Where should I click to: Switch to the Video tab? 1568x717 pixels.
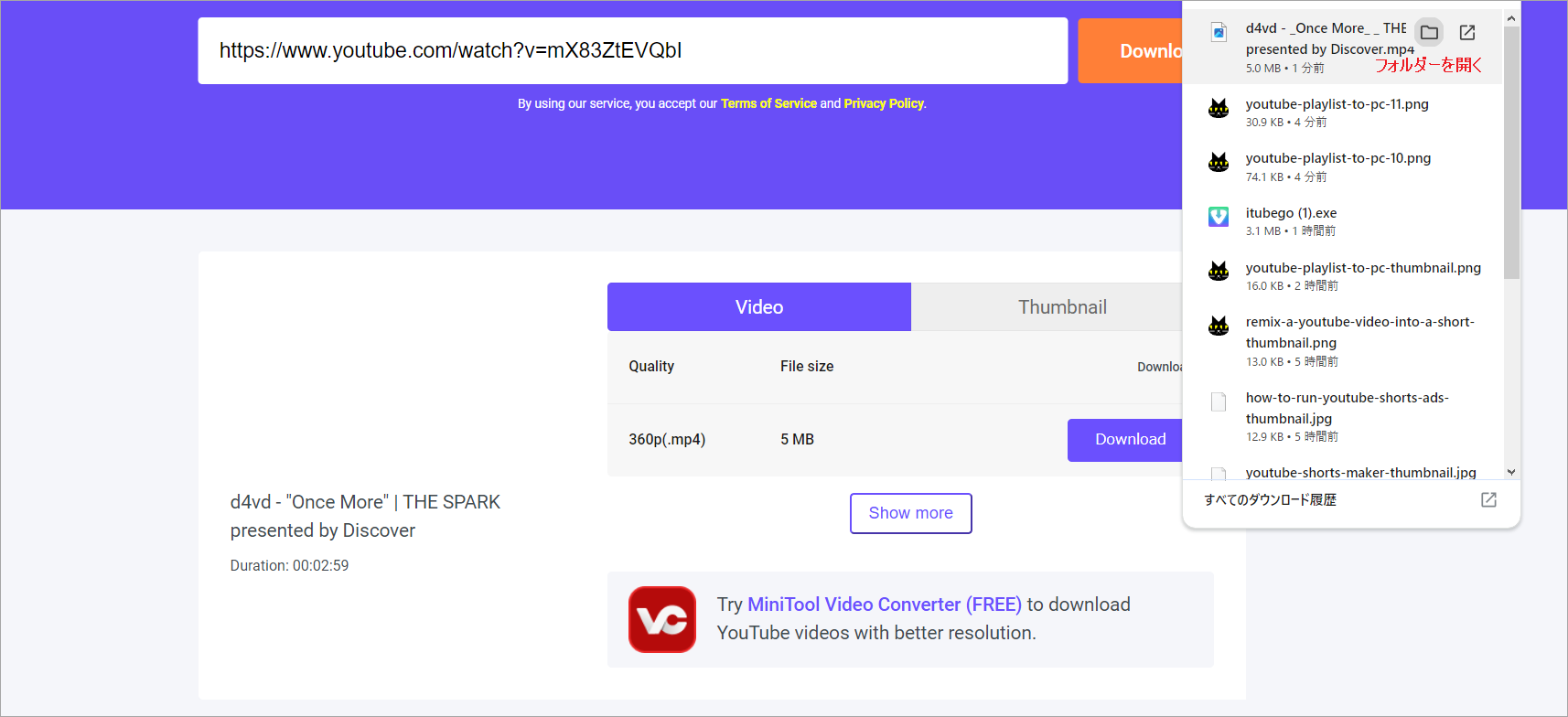pyautogui.click(x=759, y=307)
